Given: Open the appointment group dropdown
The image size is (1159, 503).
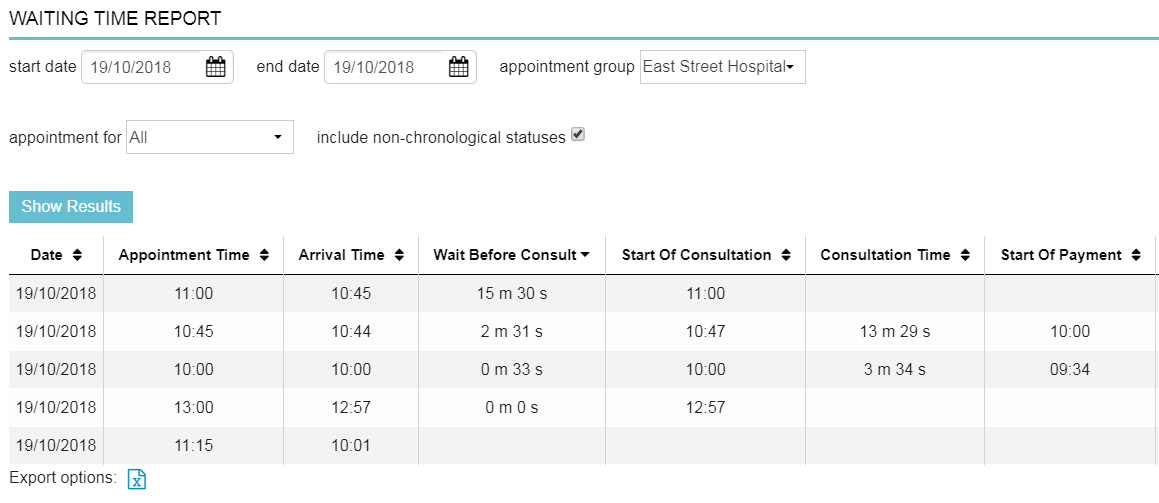Looking at the screenshot, I should [x=722, y=67].
